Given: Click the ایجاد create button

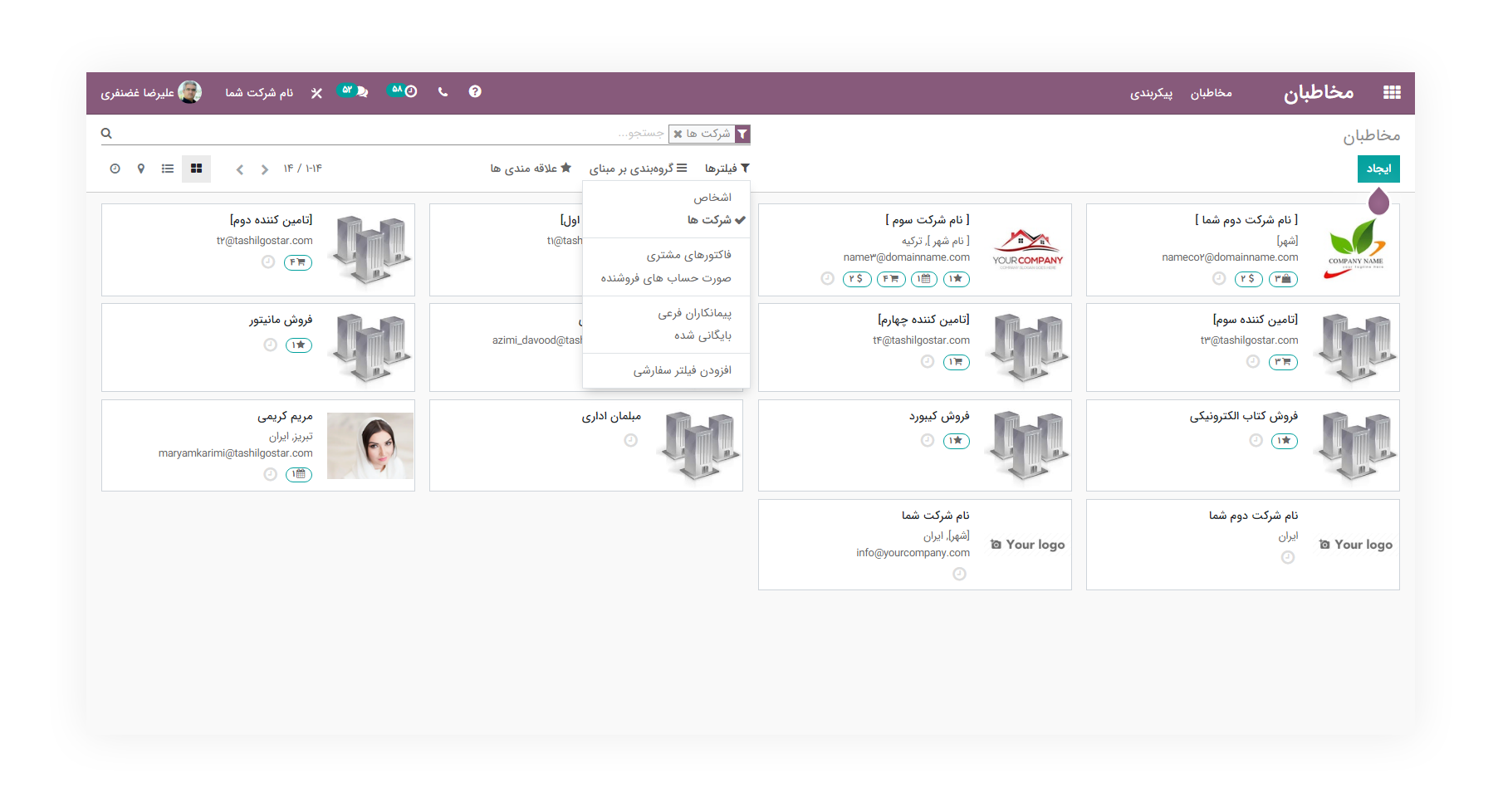Looking at the screenshot, I should [x=1378, y=169].
